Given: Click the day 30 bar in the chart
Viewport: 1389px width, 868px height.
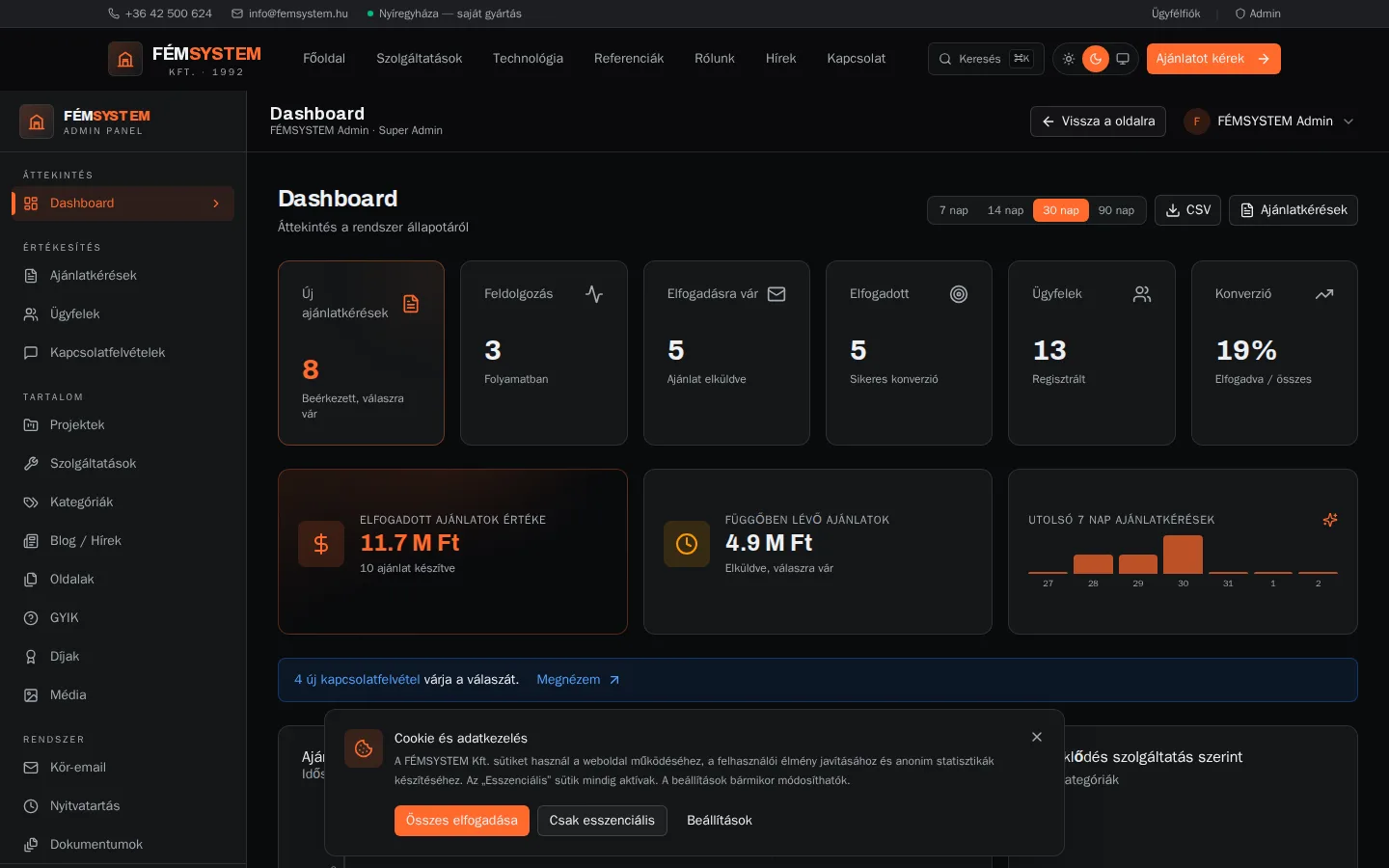Looking at the screenshot, I should [1183, 555].
